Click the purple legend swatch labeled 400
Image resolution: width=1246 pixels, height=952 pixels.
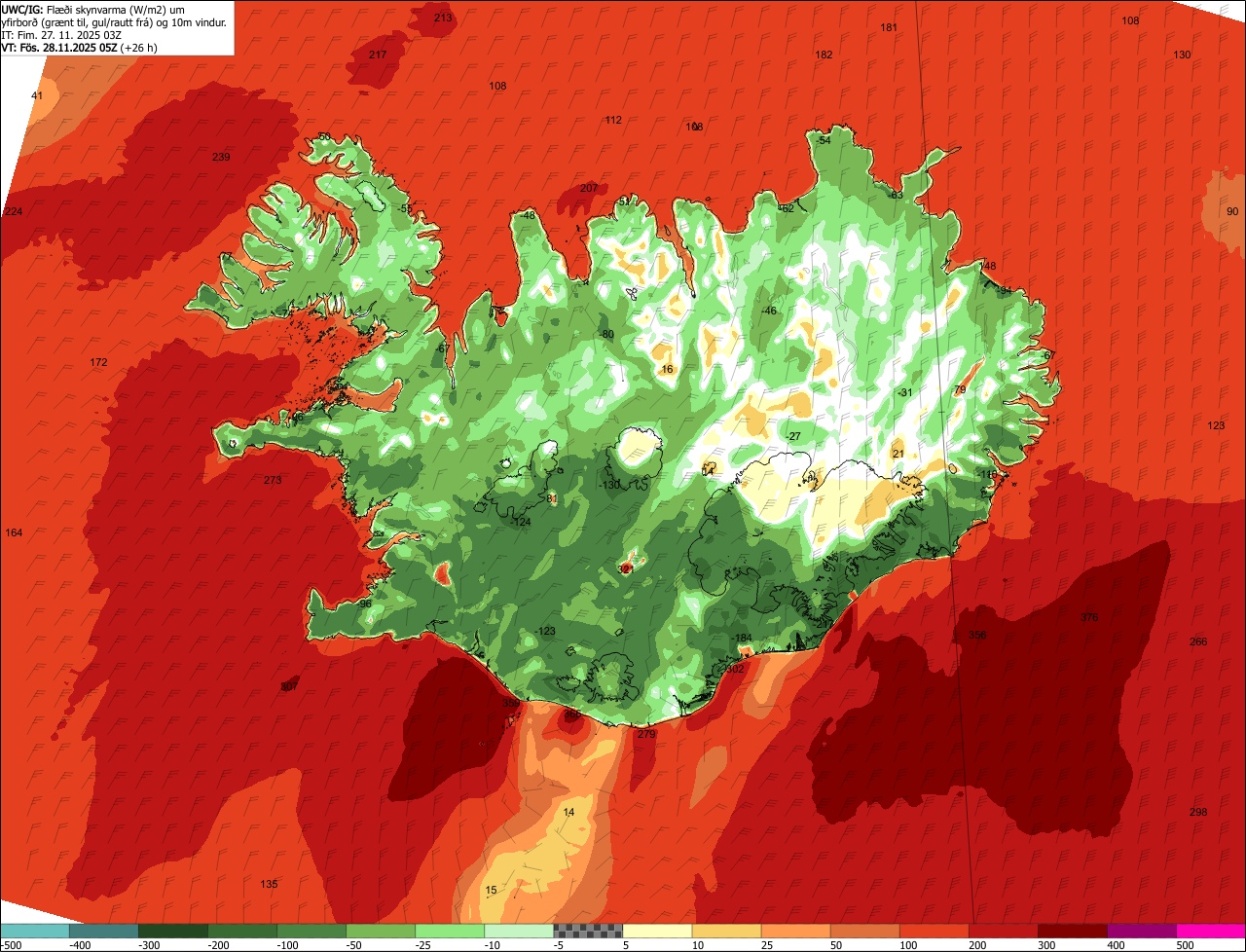click(x=1142, y=932)
